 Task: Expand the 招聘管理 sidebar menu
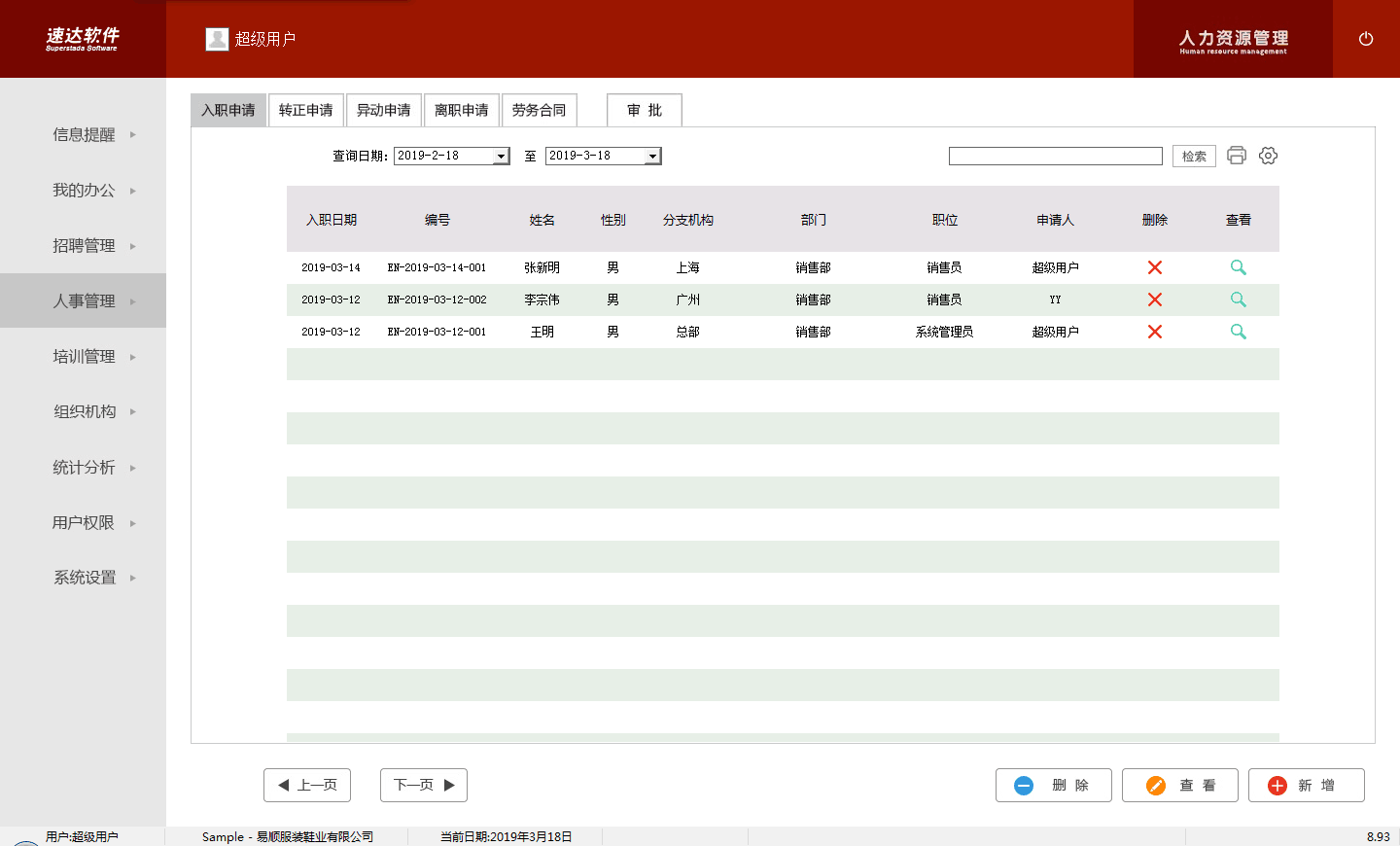coord(84,246)
